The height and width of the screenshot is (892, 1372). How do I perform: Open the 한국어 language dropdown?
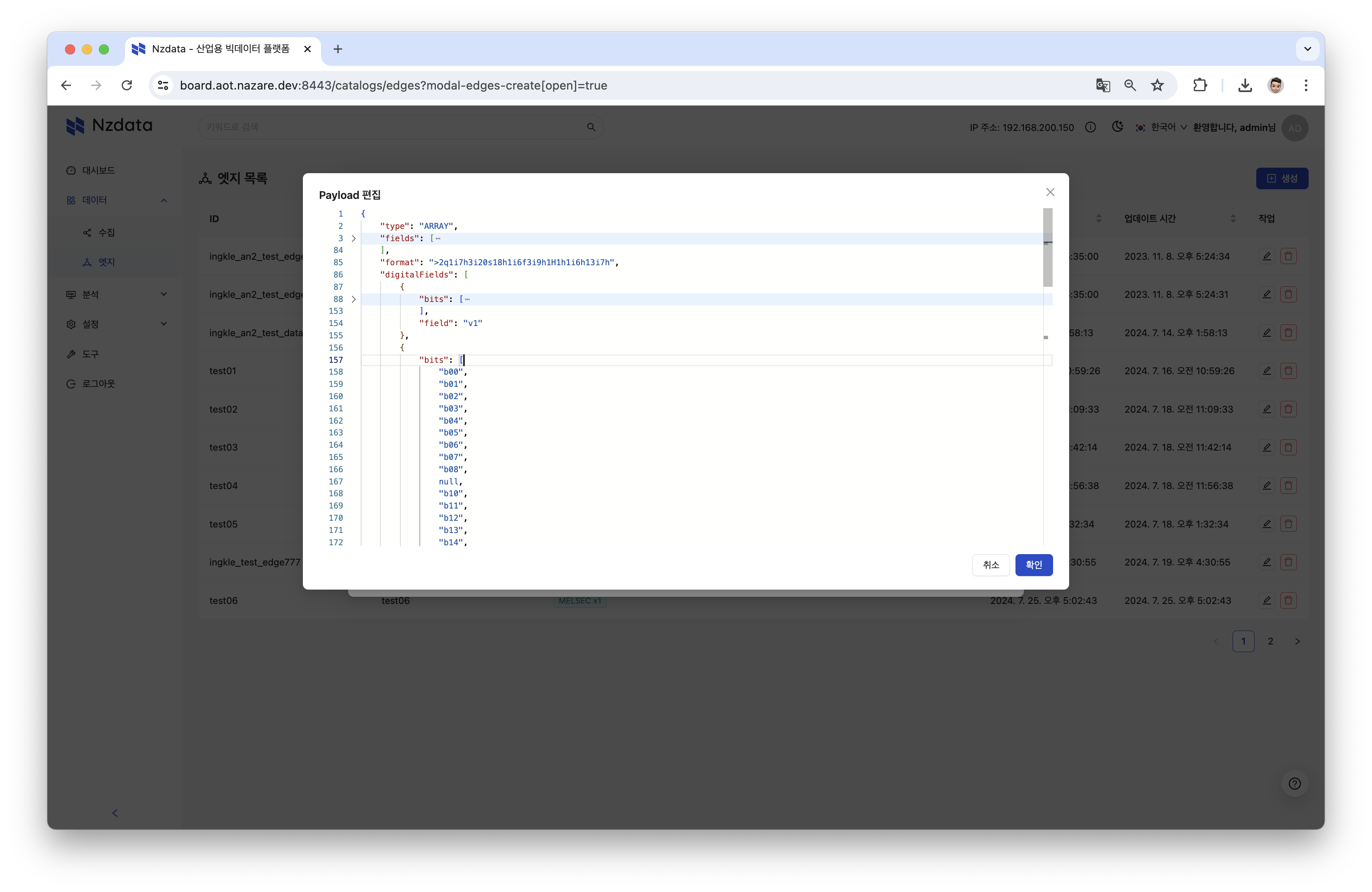(1160, 127)
